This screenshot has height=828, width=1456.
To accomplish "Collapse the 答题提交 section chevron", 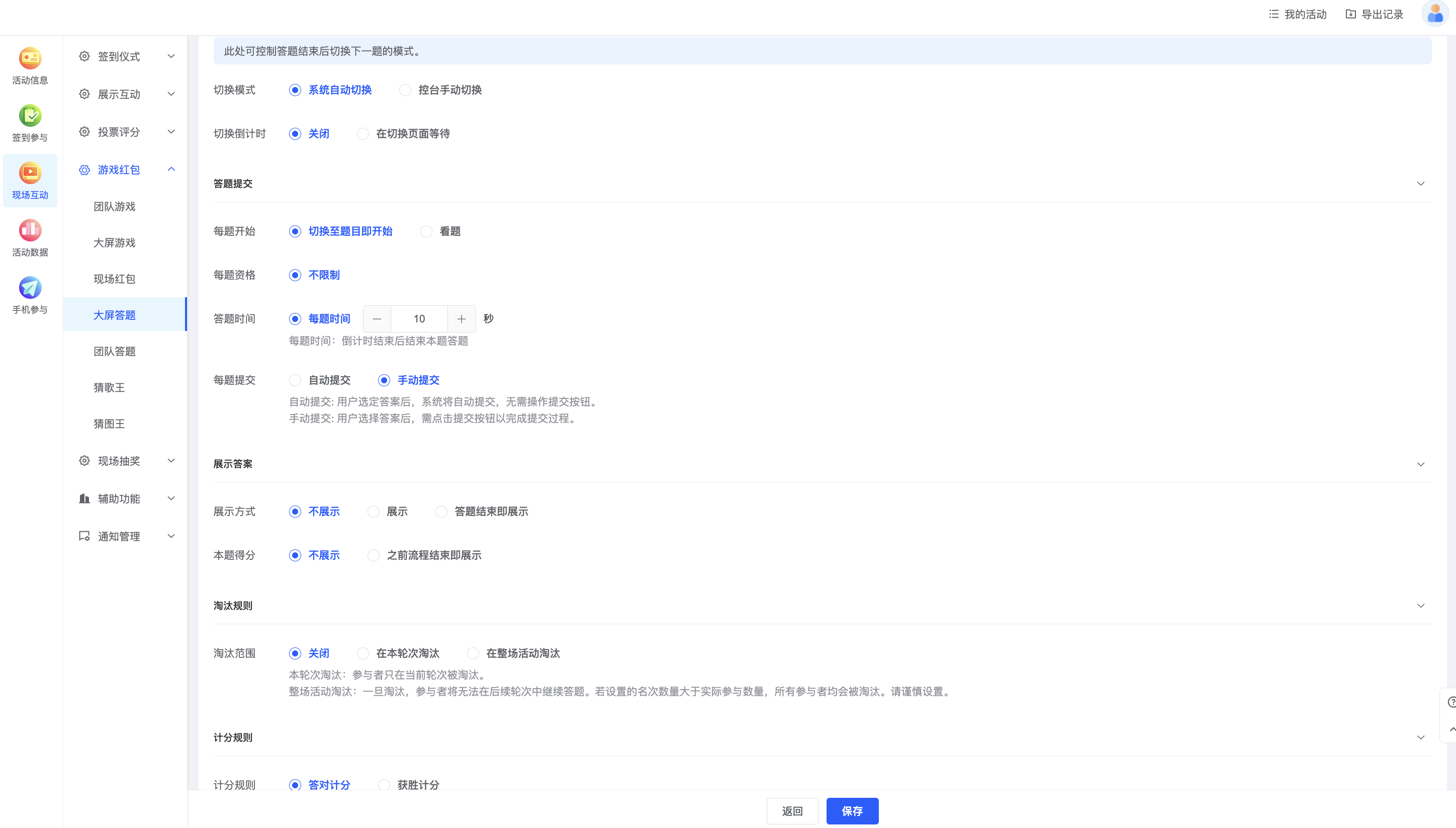I will 1421,184.
